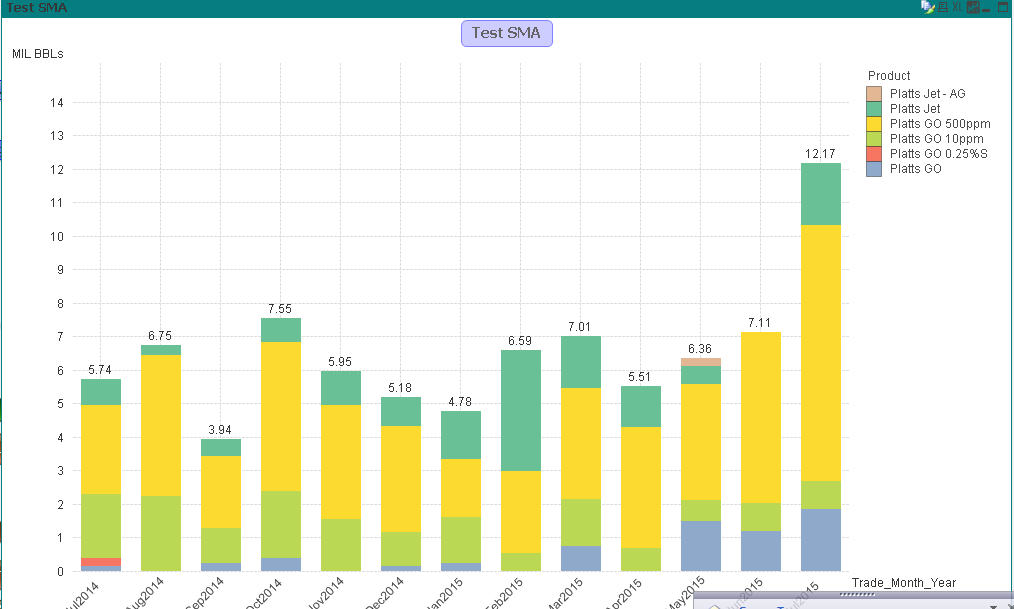
Task: Click the 3.94 data label
Action: click(220, 430)
